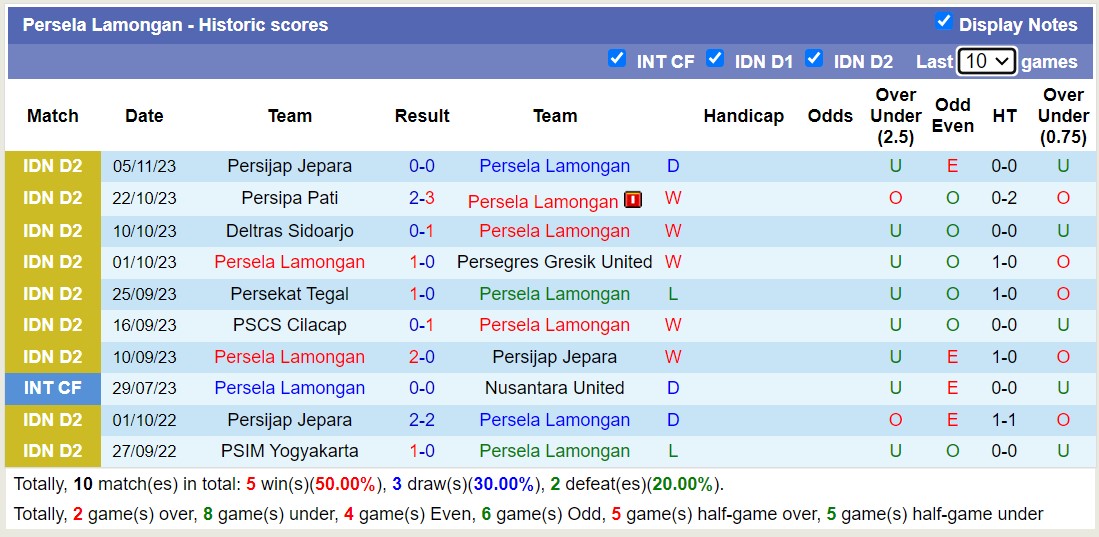This screenshot has width=1099, height=537.
Task: Open Persekat Tegal team link
Action: coord(289,294)
